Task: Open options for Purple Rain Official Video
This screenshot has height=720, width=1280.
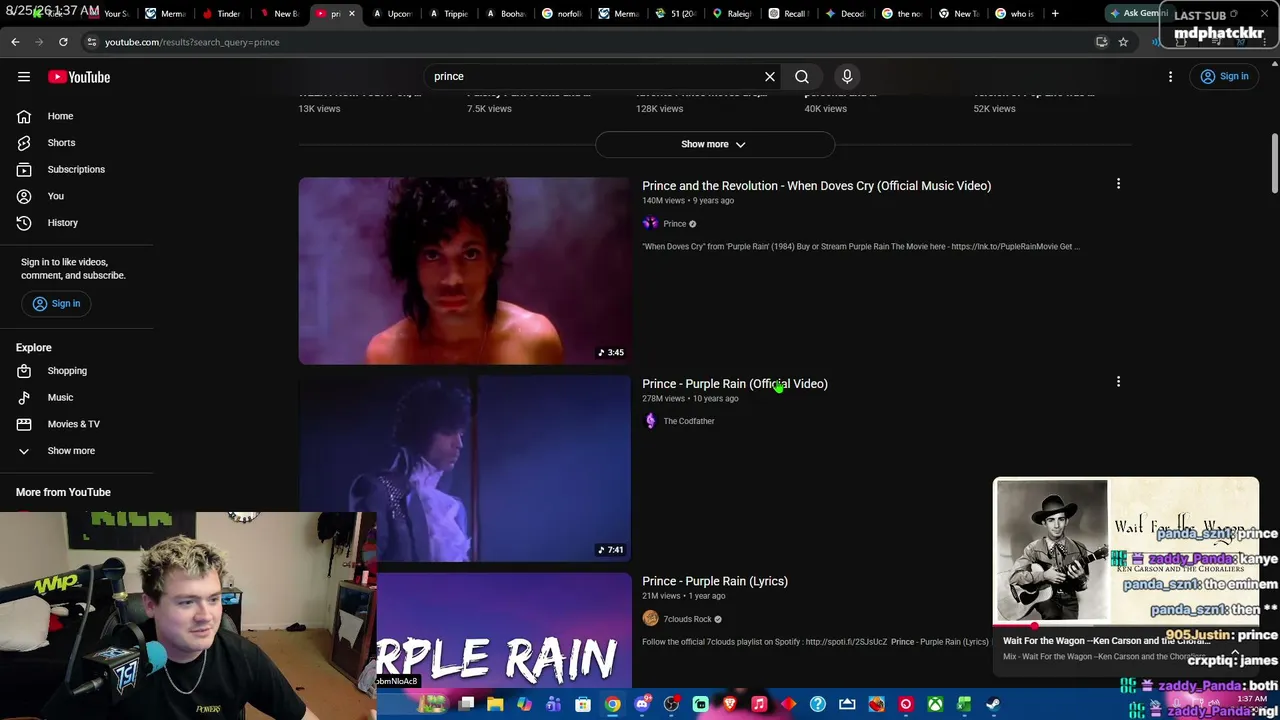Action: click(x=1118, y=382)
